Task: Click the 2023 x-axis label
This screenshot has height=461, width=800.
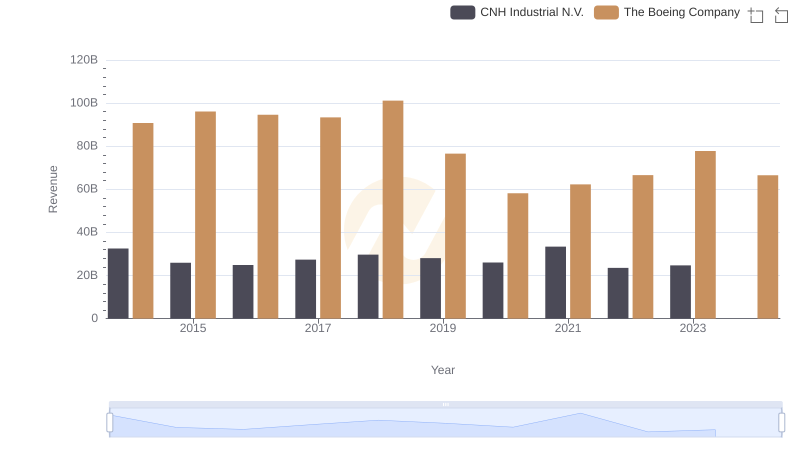Action: 693,328
